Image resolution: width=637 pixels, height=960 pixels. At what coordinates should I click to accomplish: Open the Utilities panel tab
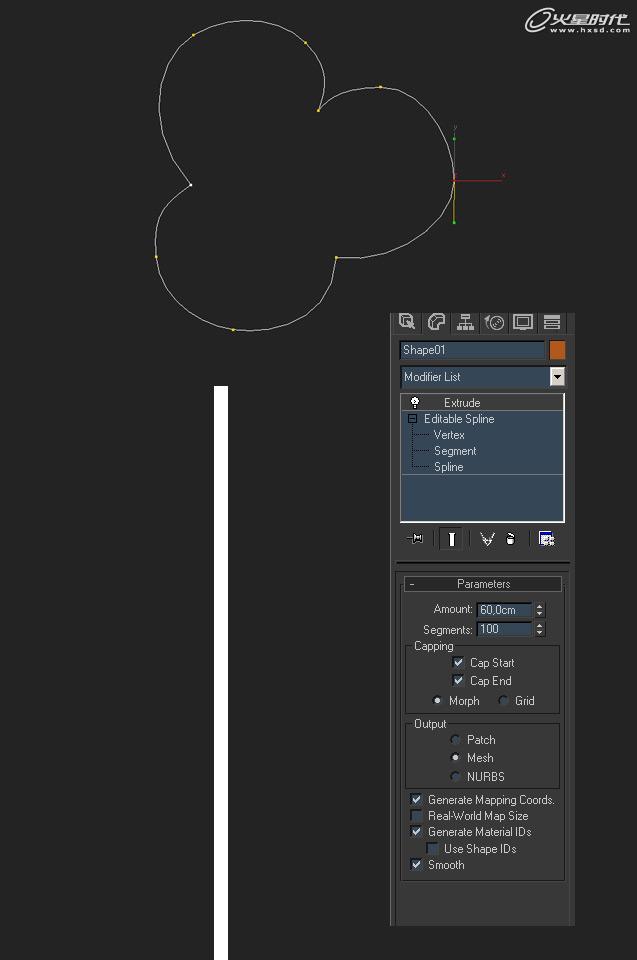click(x=552, y=322)
